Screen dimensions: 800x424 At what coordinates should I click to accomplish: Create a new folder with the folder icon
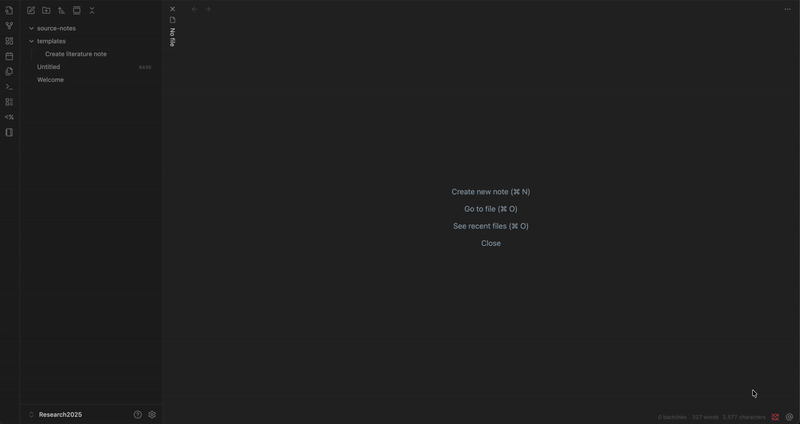point(46,10)
